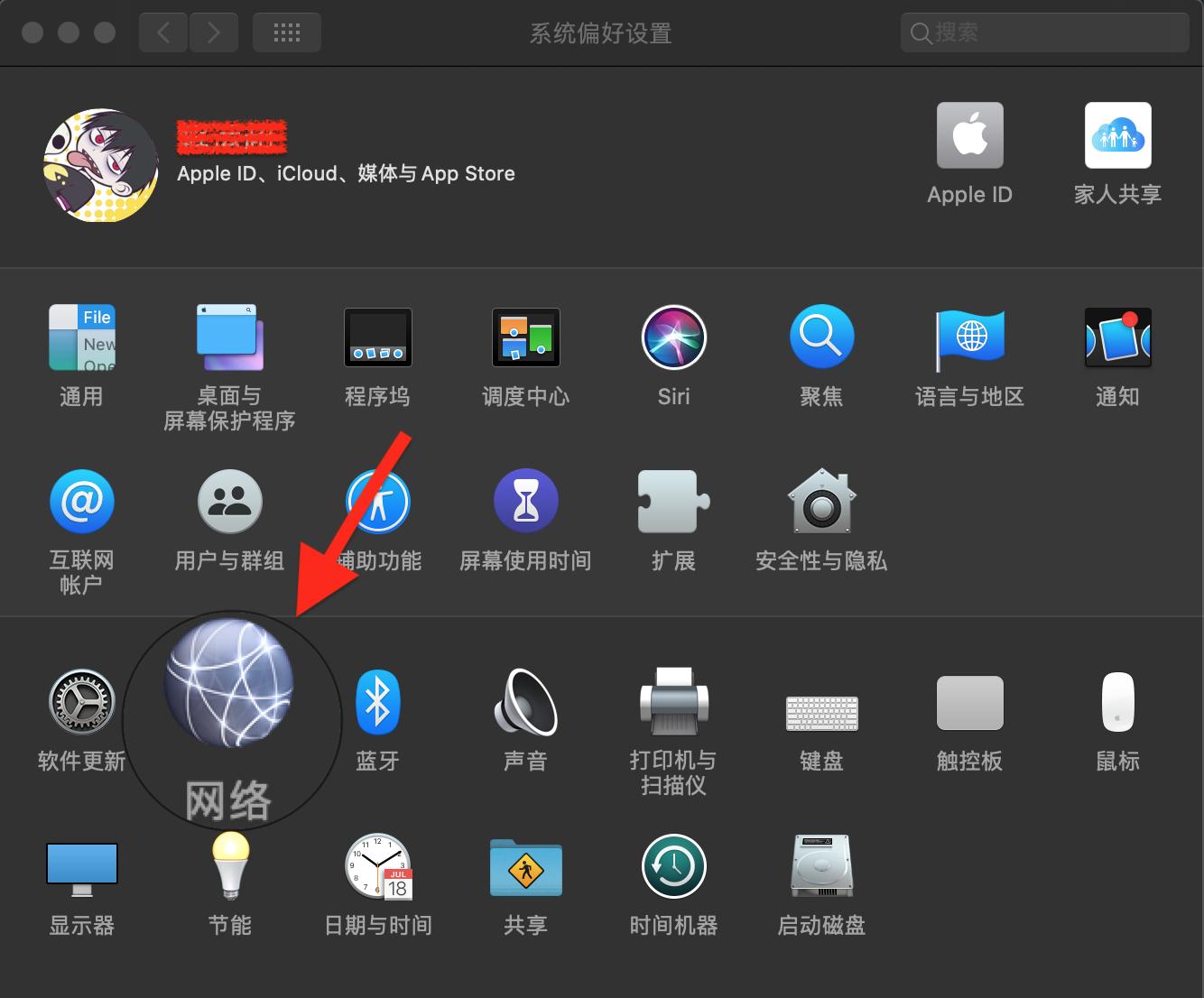Open 时间机器 (Time Machine) preferences
The width and height of the screenshot is (1204, 998).
click(x=673, y=866)
